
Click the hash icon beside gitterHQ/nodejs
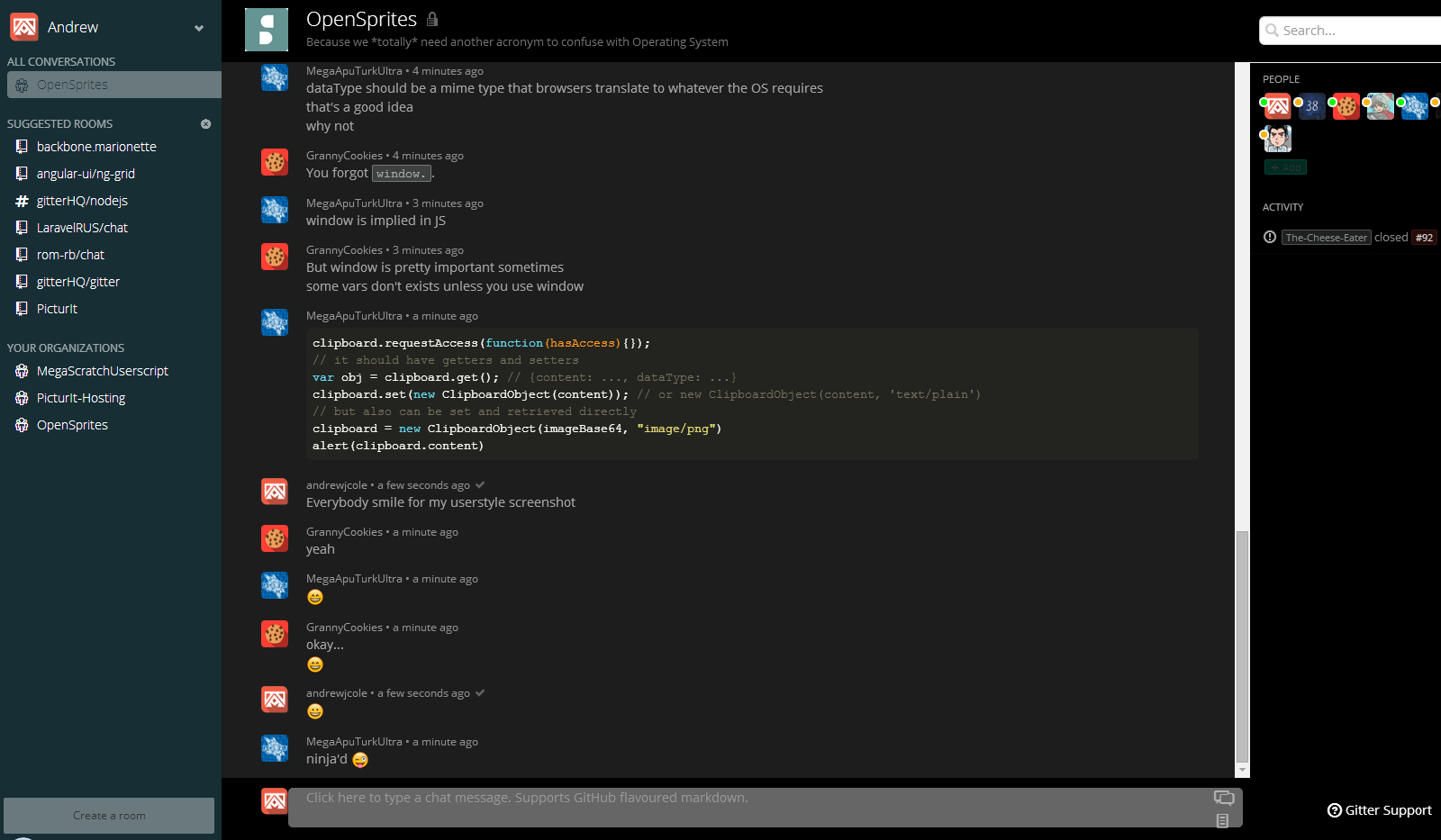point(22,201)
